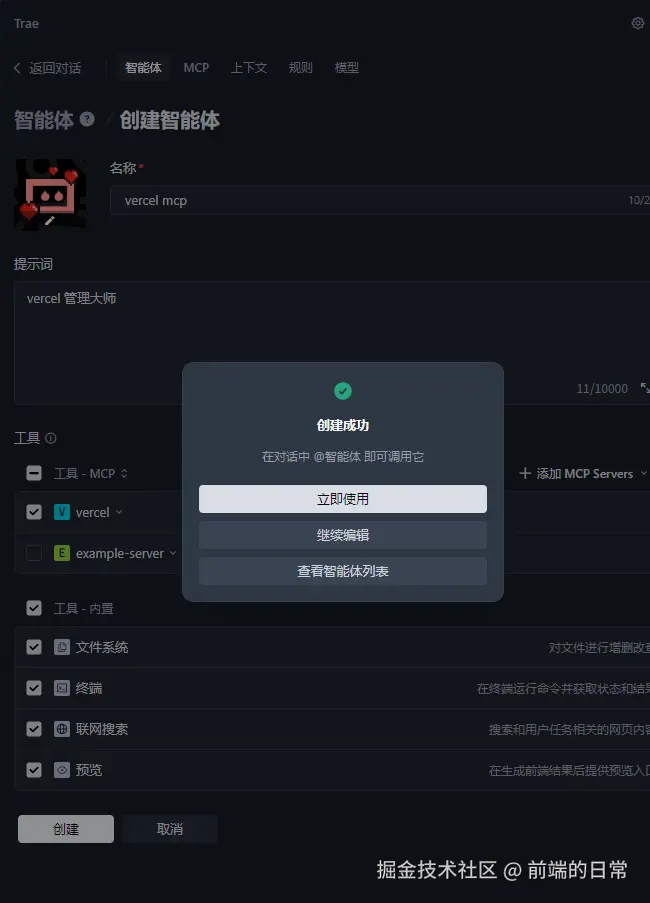Viewport: 650px width, 903px height.
Task: Expand the prompt box with the resize icon
Action: click(645, 388)
